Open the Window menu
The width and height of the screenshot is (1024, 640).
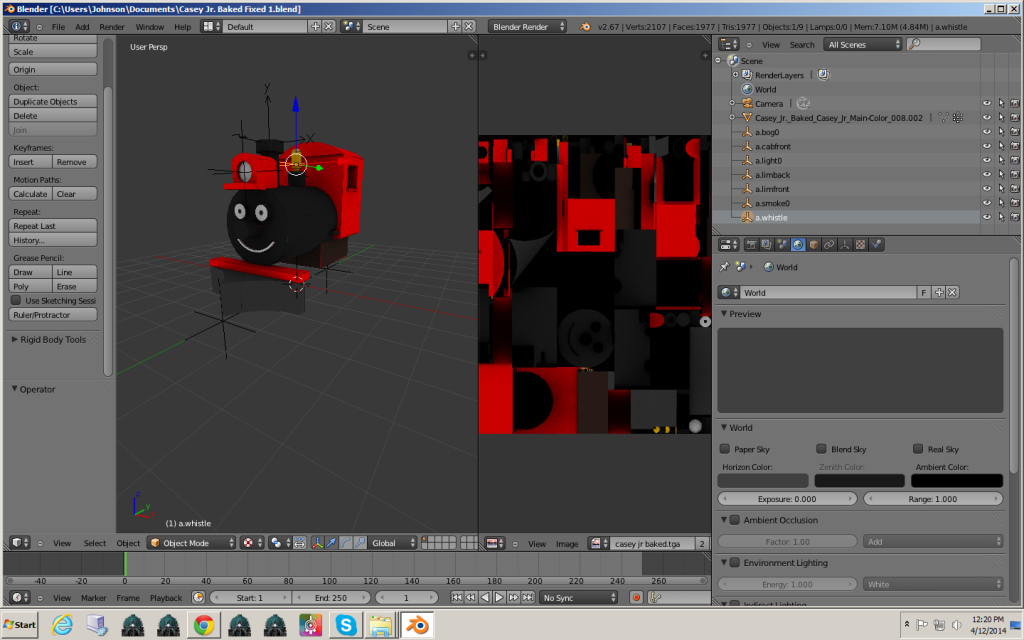150,27
